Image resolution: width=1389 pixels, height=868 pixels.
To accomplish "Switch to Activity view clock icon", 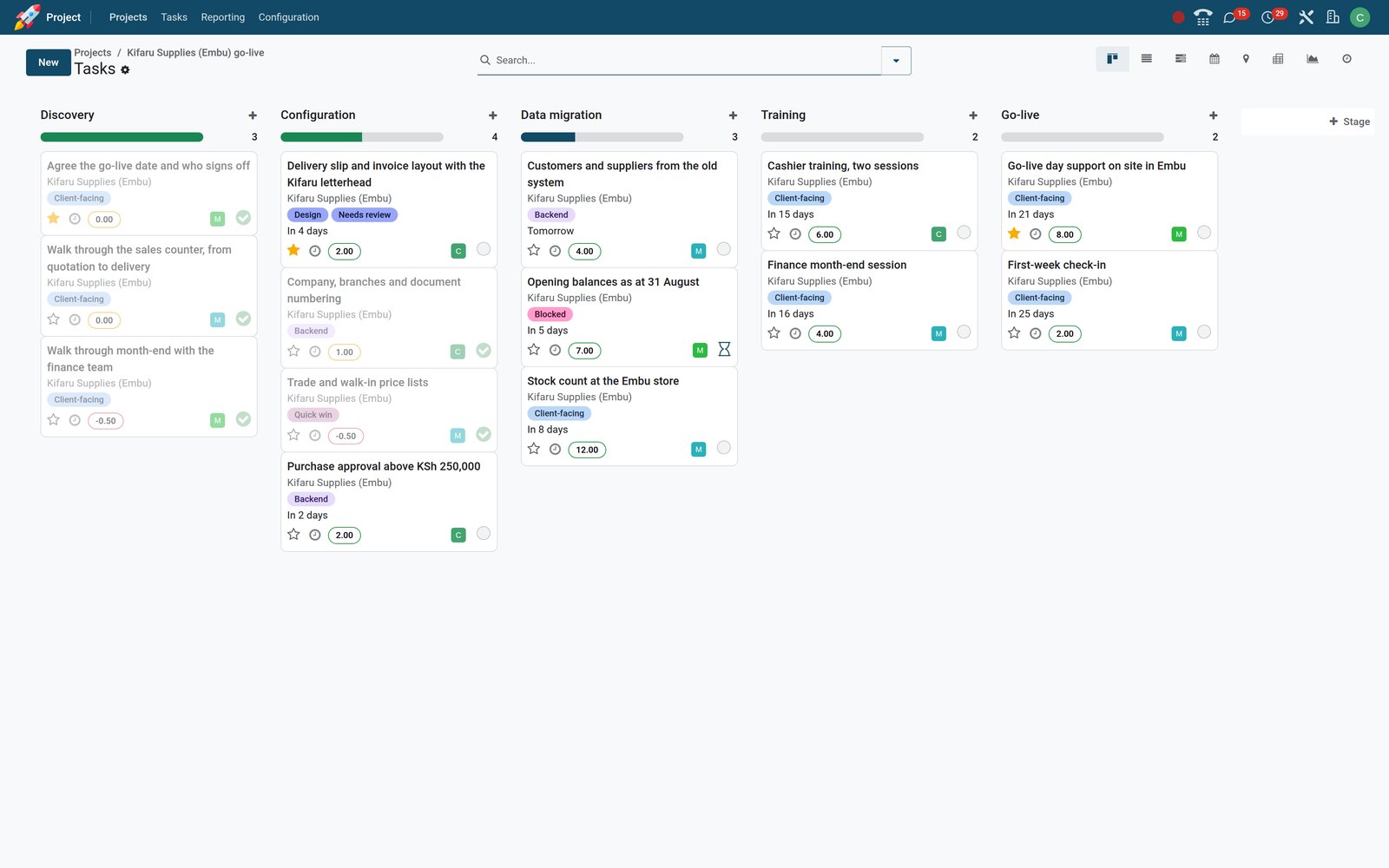I will tap(1346, 59).
